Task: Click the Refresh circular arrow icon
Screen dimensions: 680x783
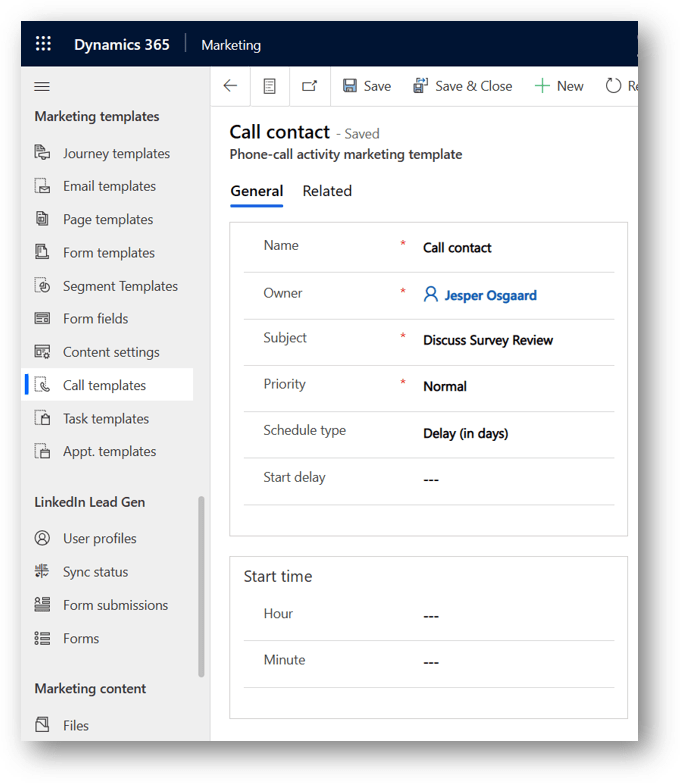Action: (x=614, y=86)
